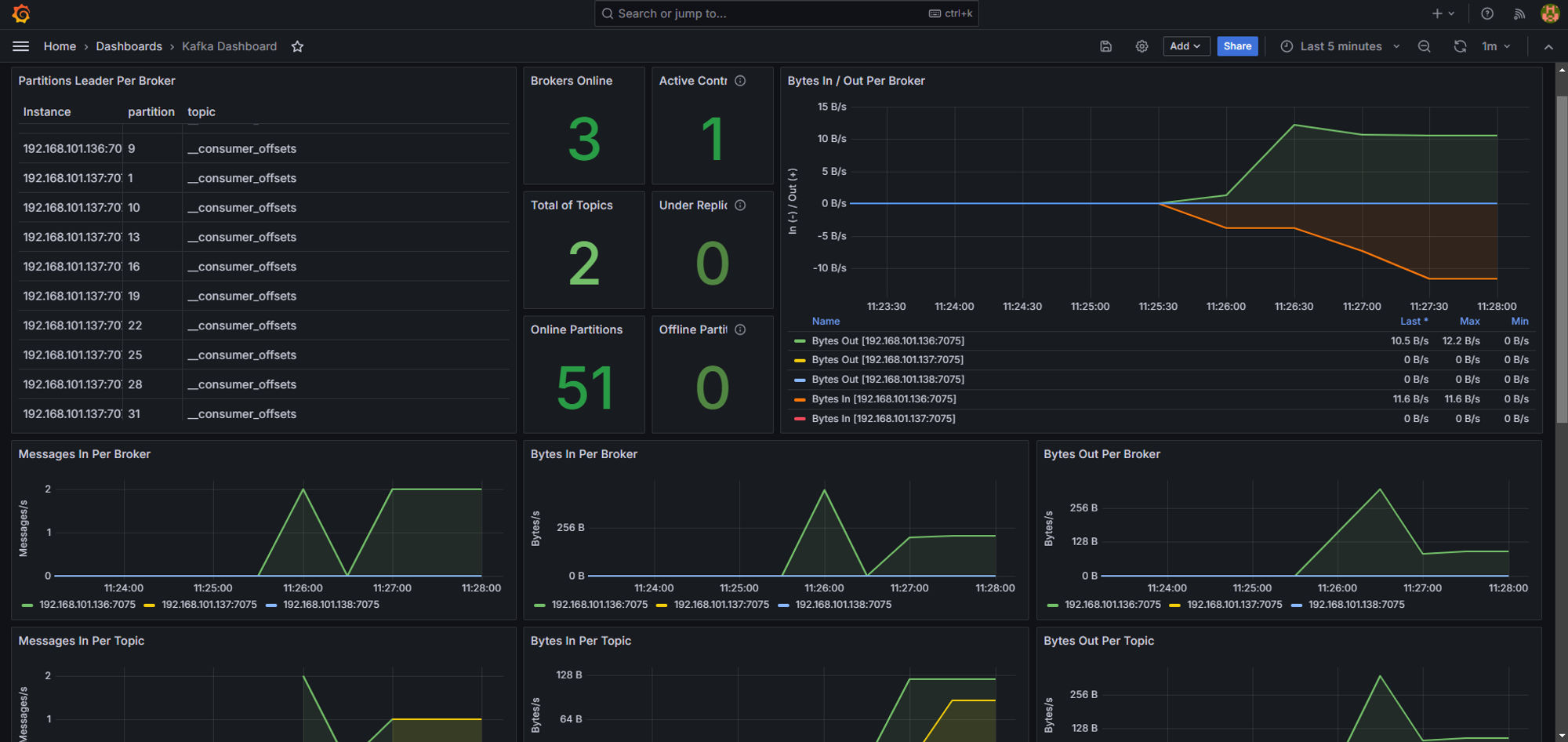The image size is (1568, 742).
Task: Sort legend by Max column header
Action: pos(1469,322)
